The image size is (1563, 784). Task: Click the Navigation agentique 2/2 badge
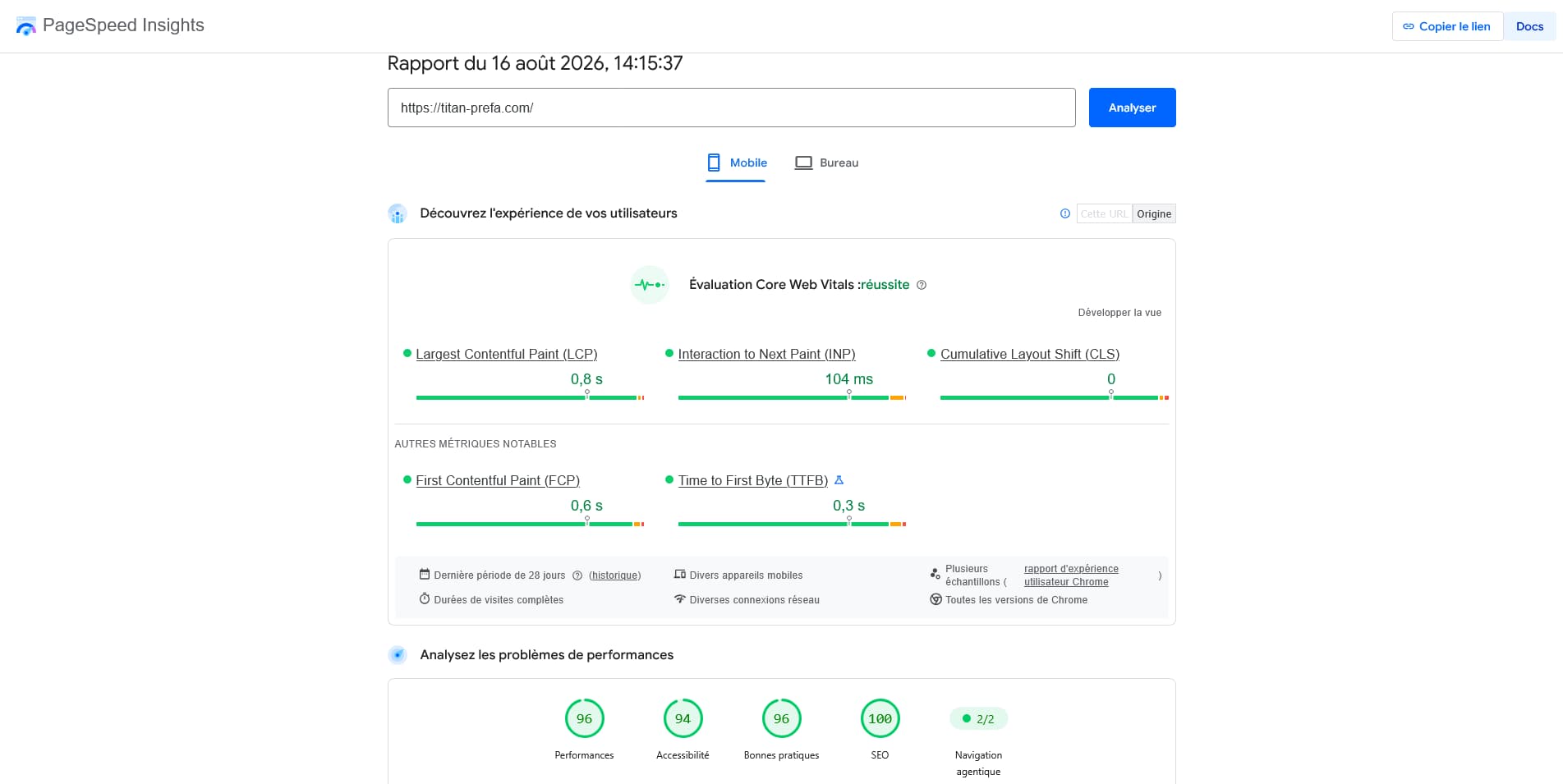(x=978, y=718)
